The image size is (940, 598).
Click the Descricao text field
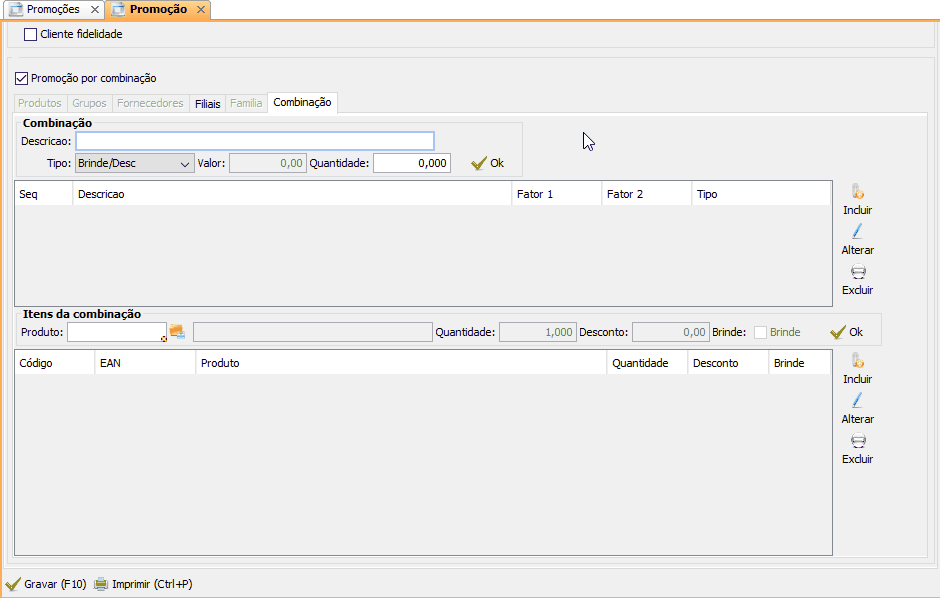click(255, 141)
